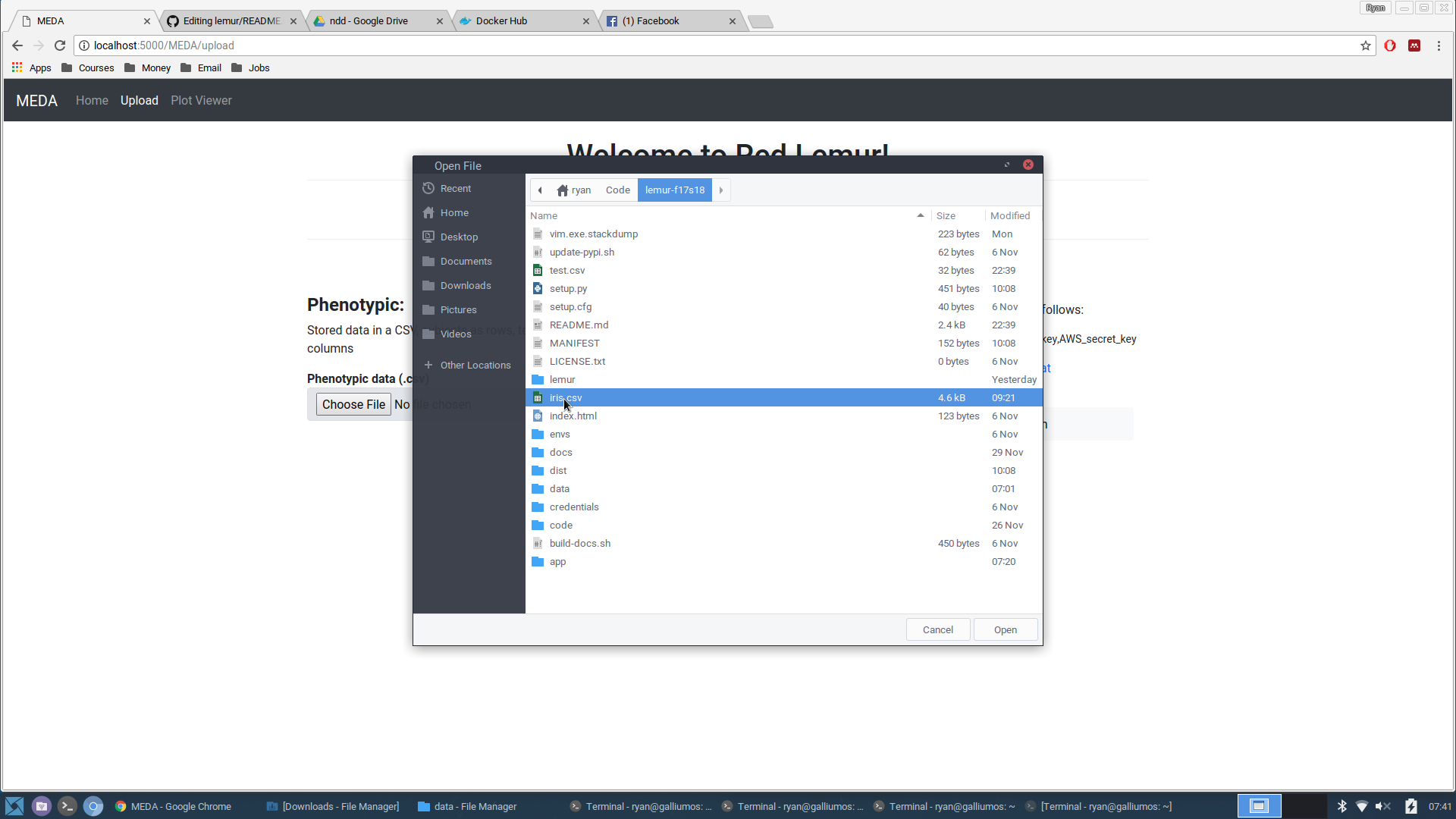1456x819 pixels.
Task: Select the test.csv spreadsheet file icon
Action: tap(538, 271)
